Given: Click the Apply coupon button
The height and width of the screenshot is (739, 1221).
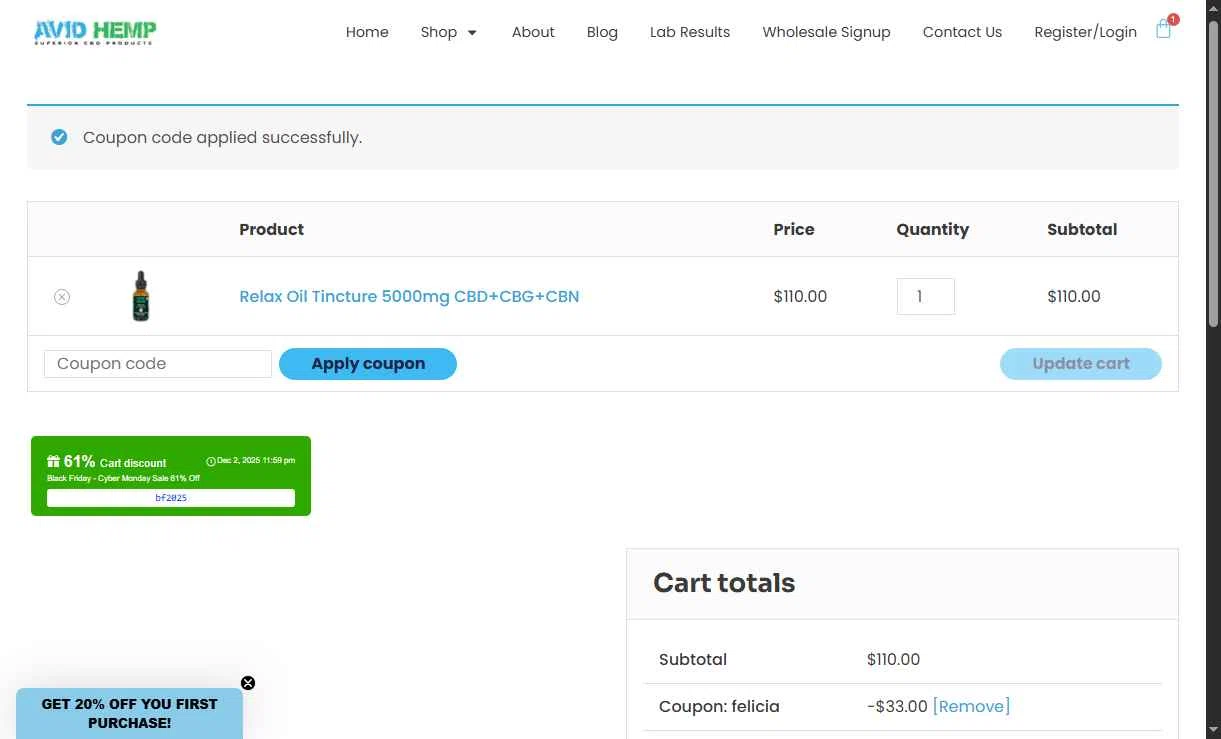Looking at the screenshot, I should tap(368, 364).
